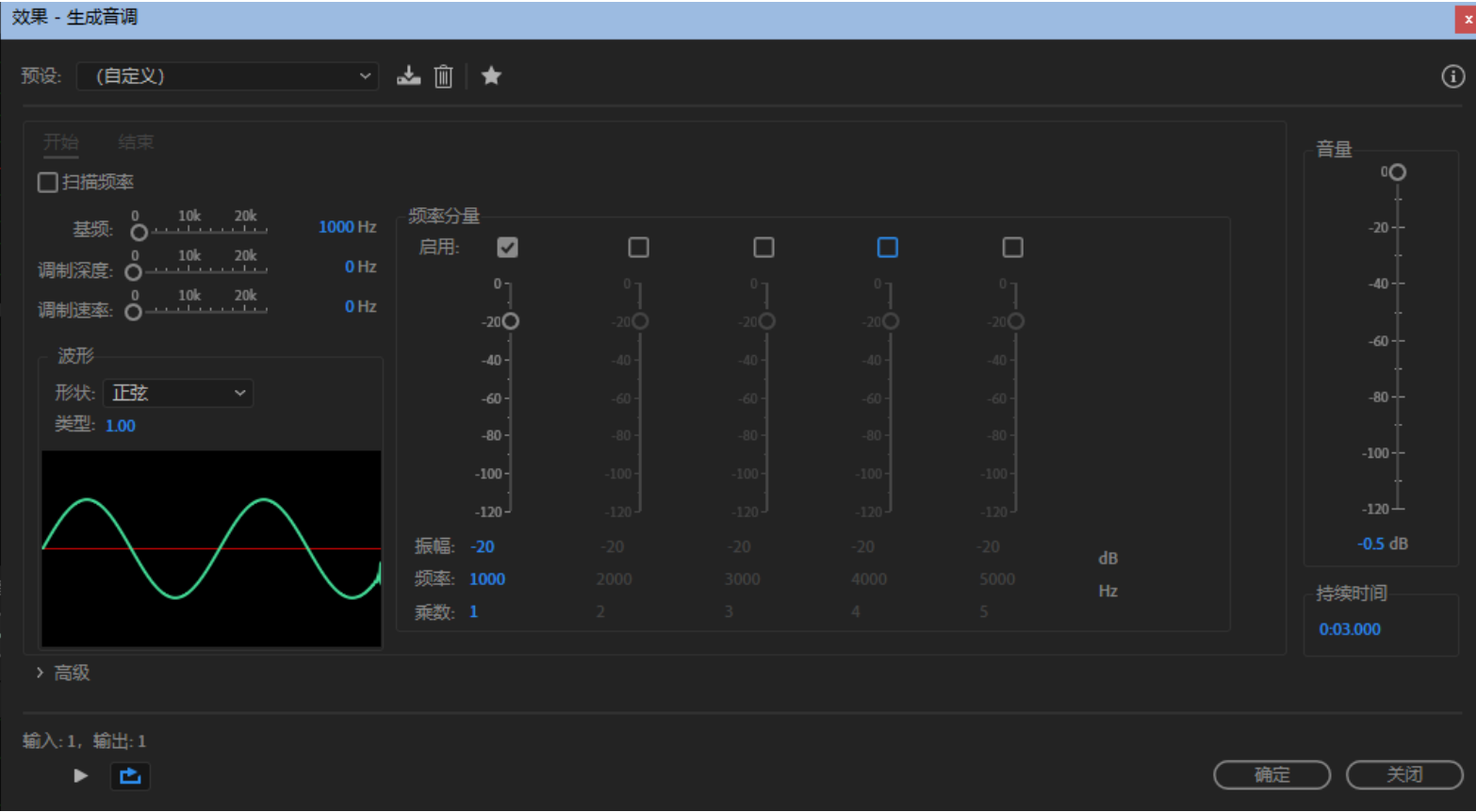Open the 形状 waveform shape dropdown
This screenshot has width=1476, height=812.
[178, 393]
